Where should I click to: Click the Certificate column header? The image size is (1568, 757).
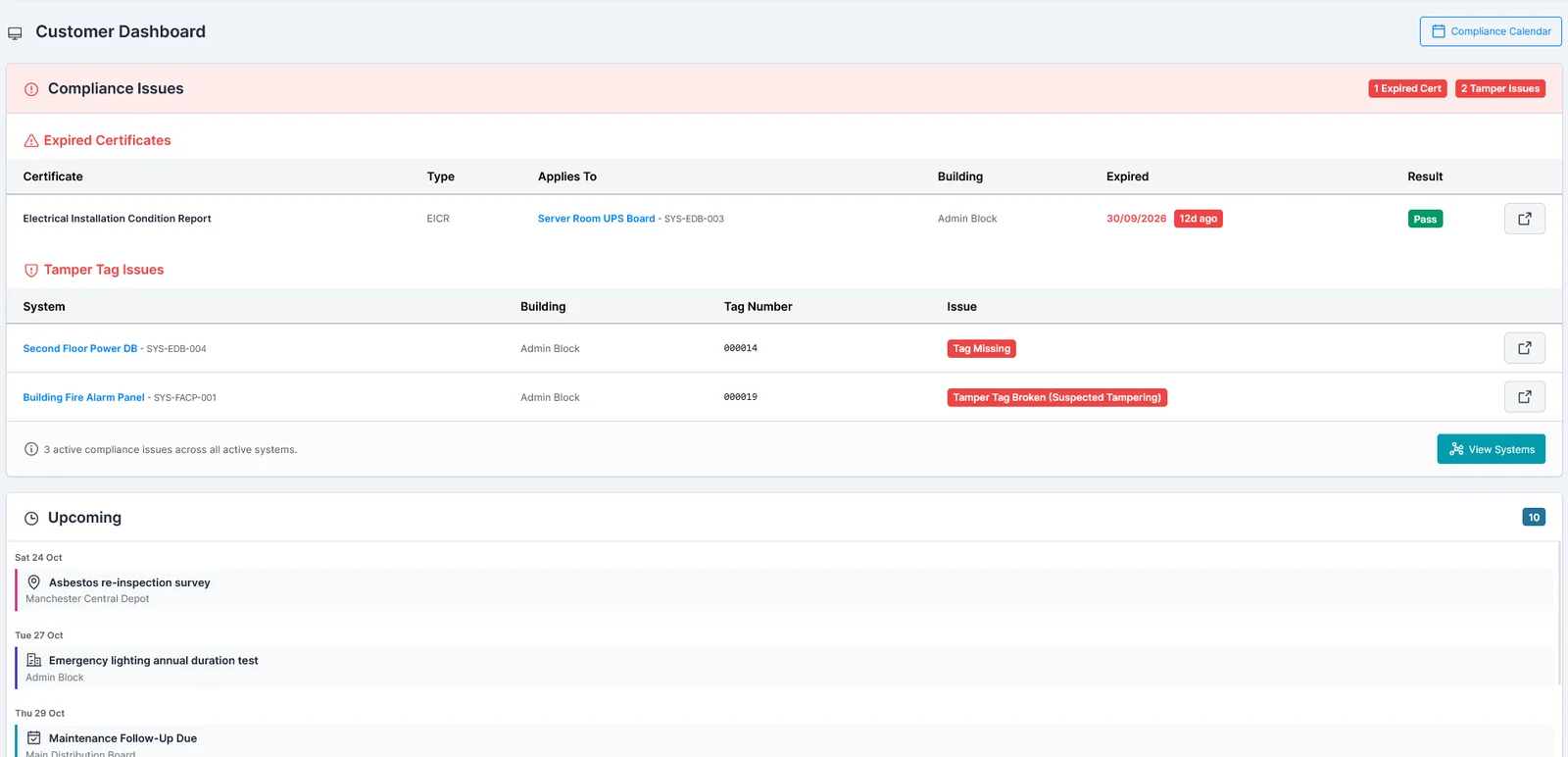53,177
